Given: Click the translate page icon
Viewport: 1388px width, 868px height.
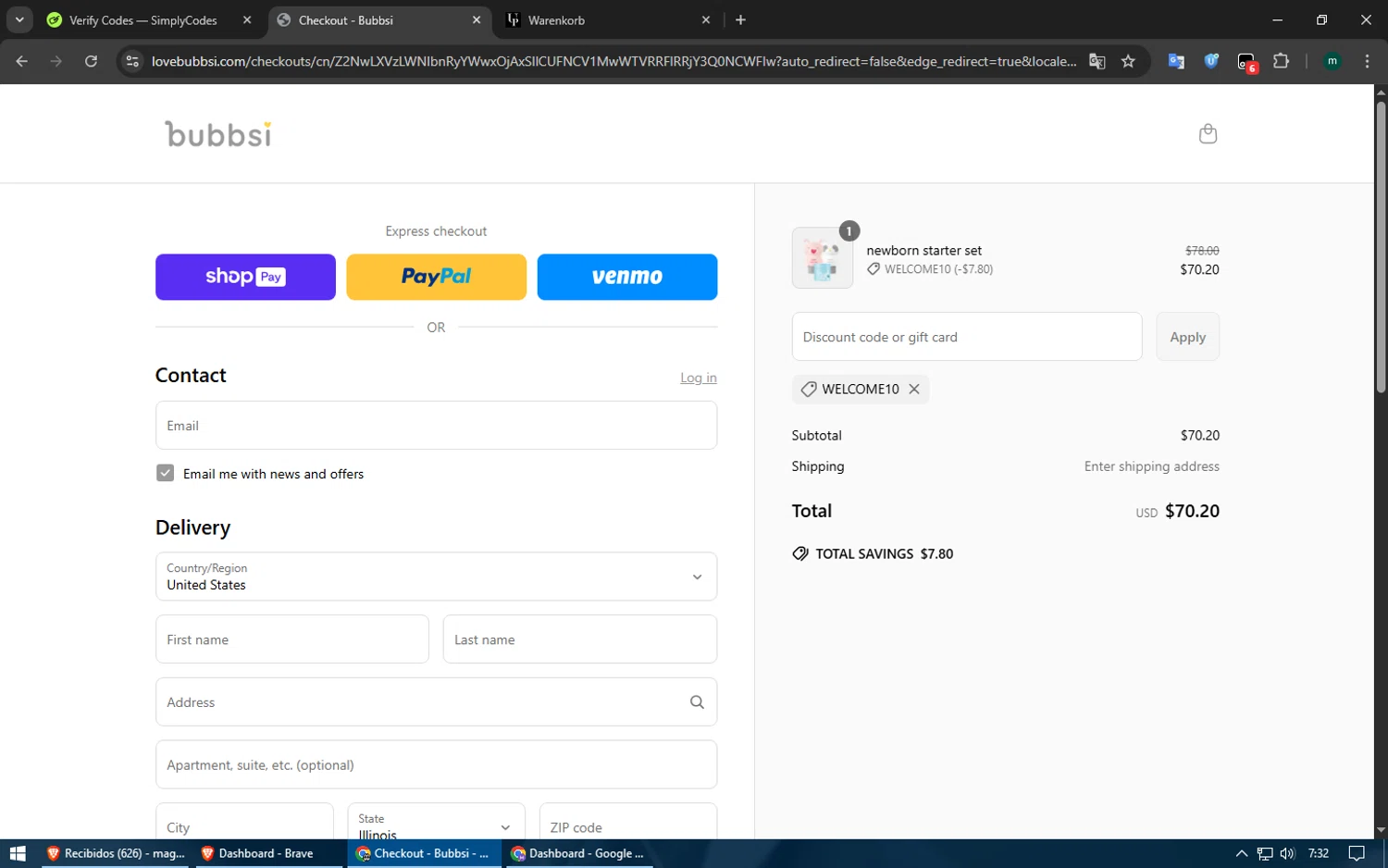Looking at the screenshot, I should click(1097, 61).
